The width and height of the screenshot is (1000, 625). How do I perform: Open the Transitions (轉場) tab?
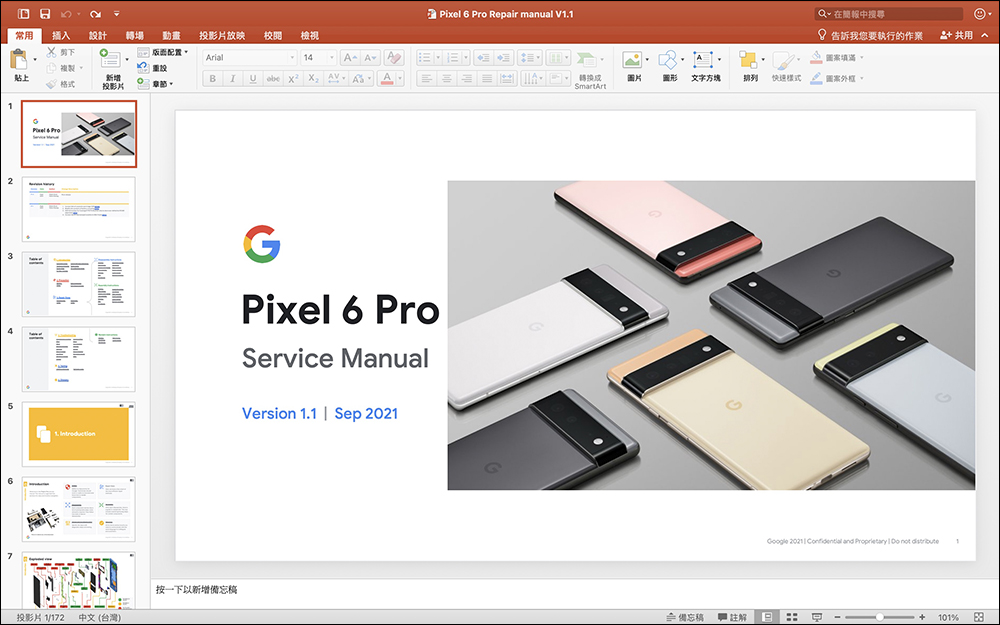coord(135,36)
